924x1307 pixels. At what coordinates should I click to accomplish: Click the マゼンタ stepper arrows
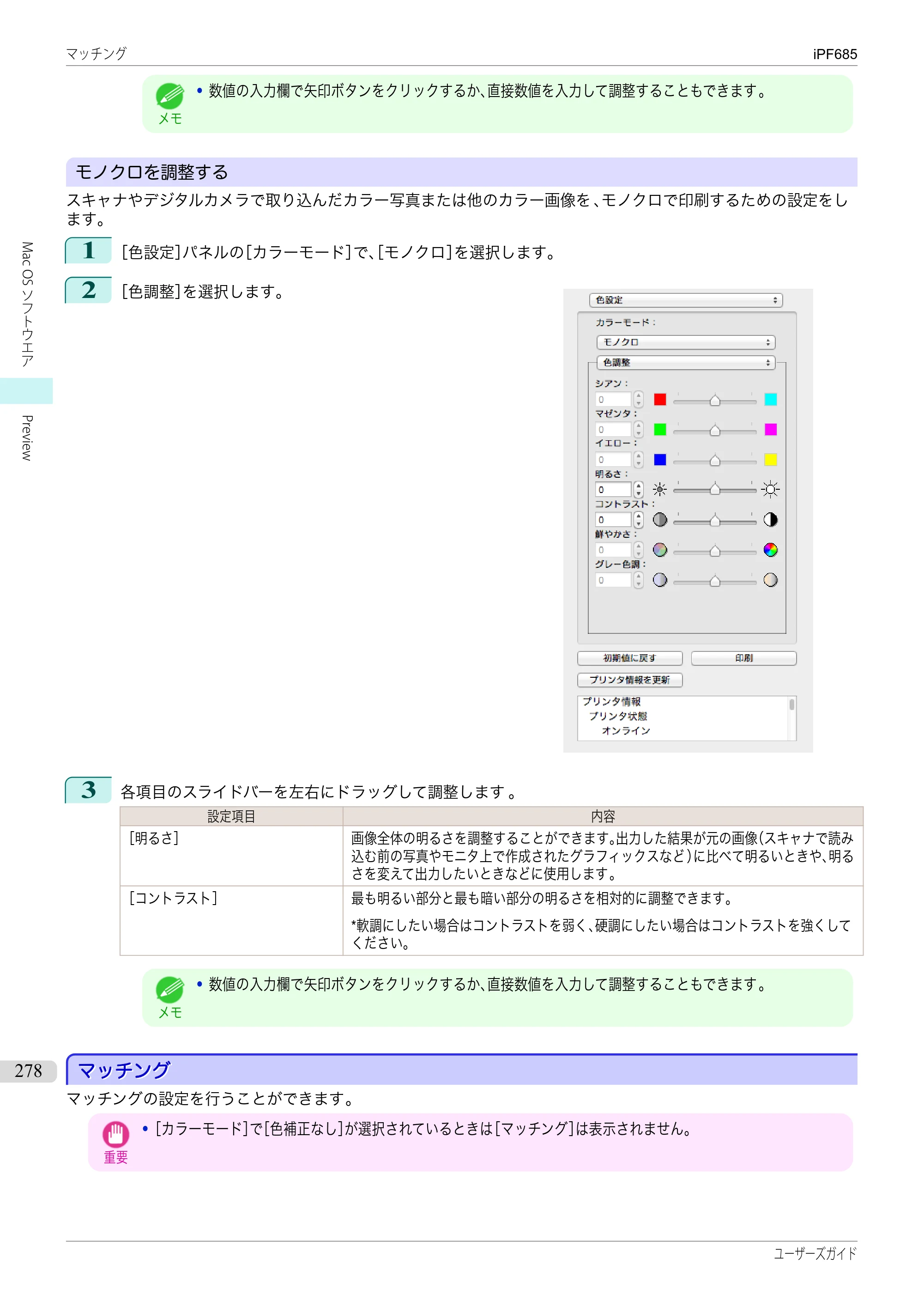coord(638,430)
